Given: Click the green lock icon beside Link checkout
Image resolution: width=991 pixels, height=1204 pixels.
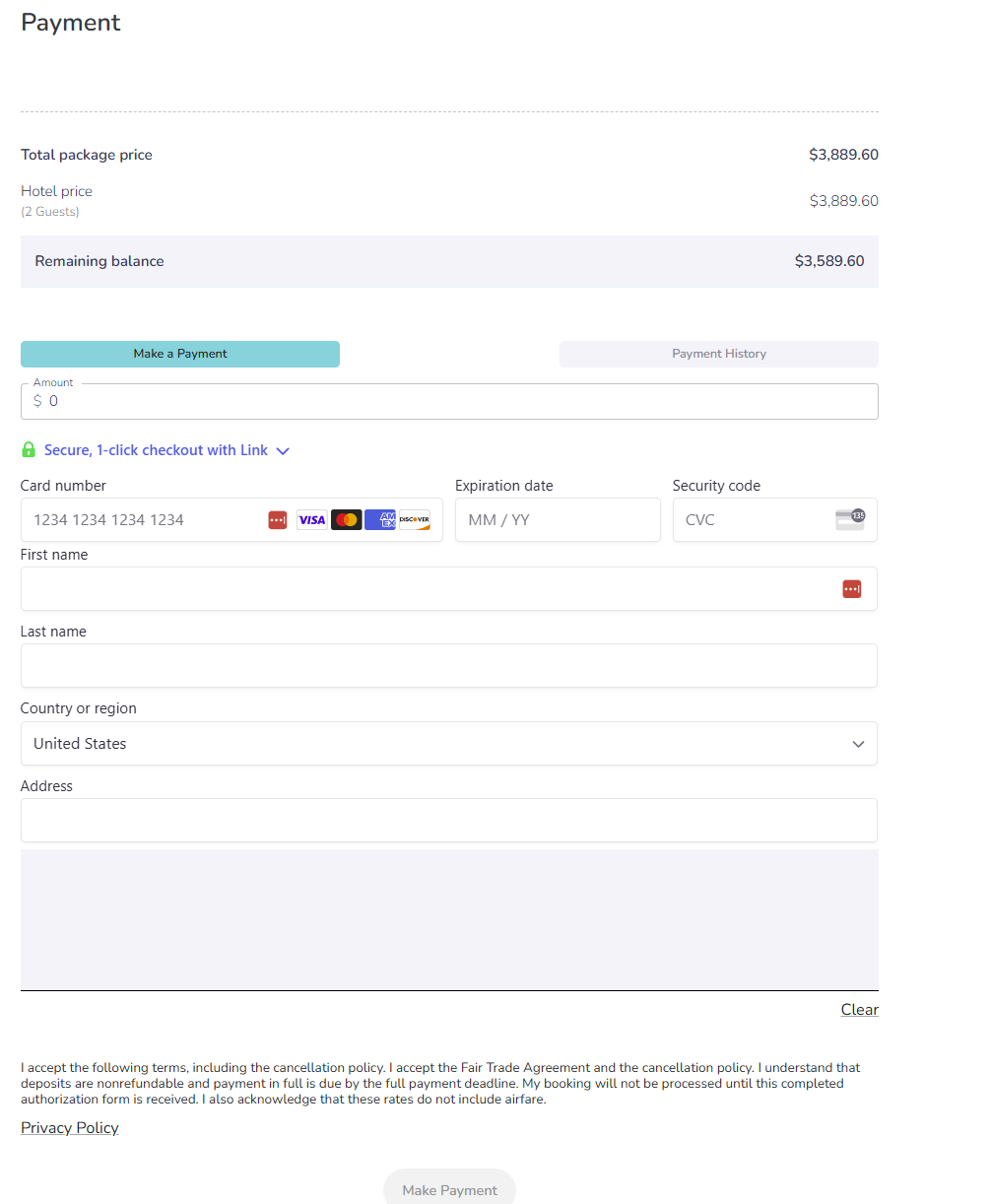Looking at the screenshot, I should pyautogui.click(x=29, y=449).
